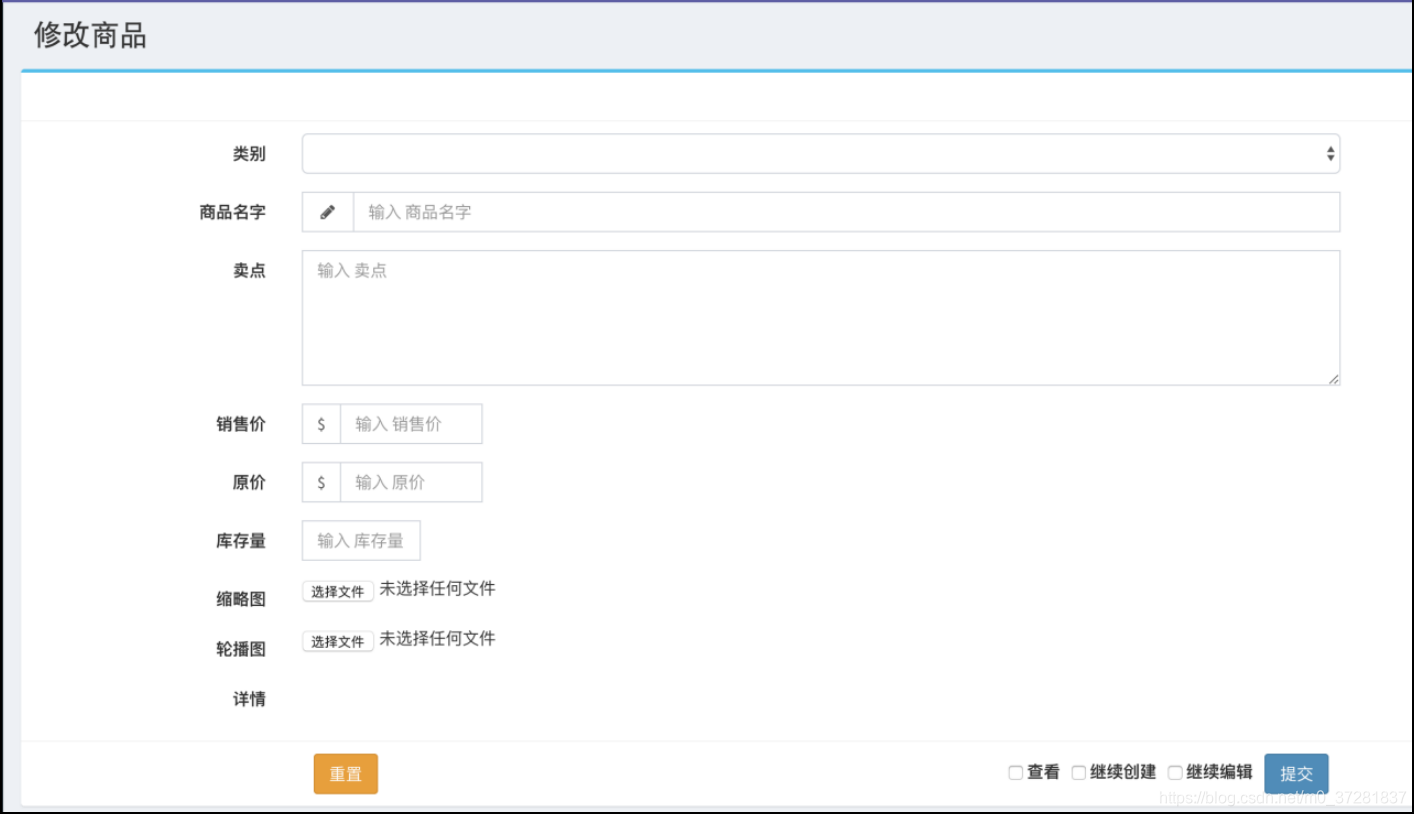Focus the 原价 input field
This screenshot has width=1416, height=816.
click(411, 482)
